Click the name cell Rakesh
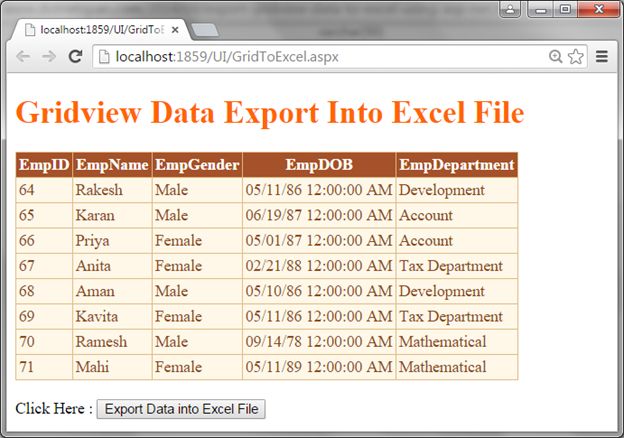Image resolution: width=624 pixels, height=438 pixels. point(112,190)
